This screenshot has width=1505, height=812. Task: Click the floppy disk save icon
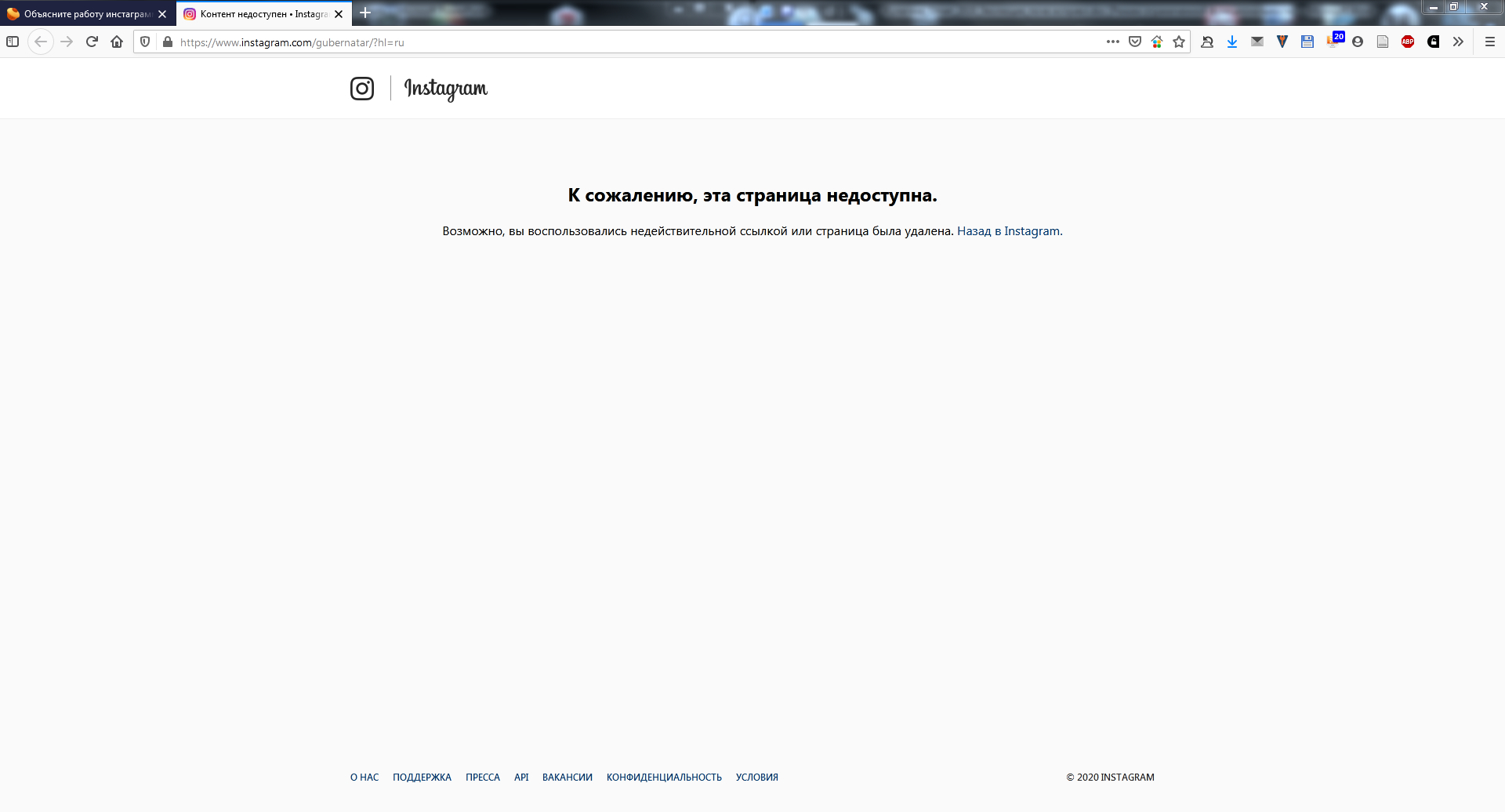click(x=1307, y=42)
